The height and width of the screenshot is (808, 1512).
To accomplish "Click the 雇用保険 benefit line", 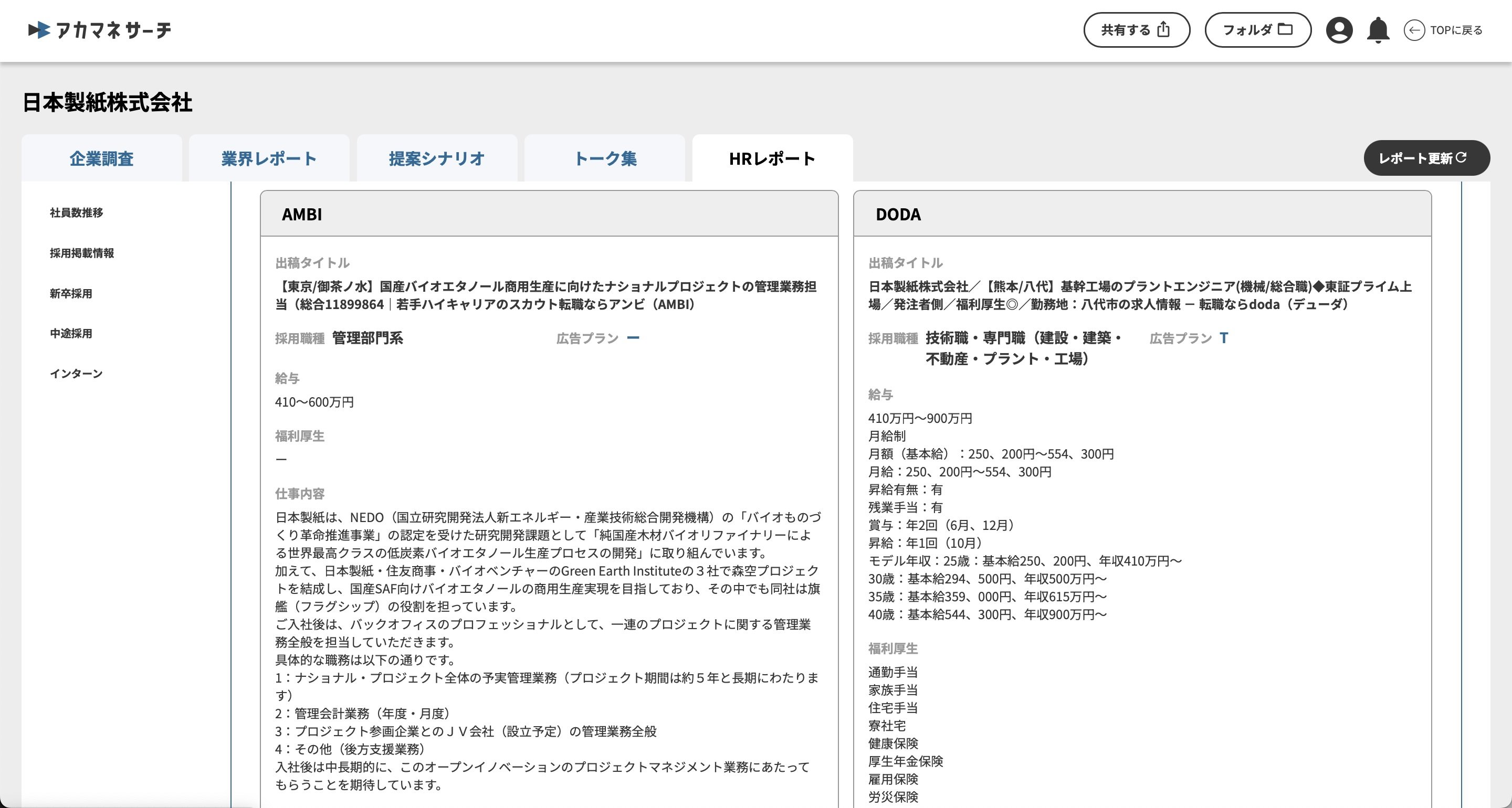I will [892, 779].
